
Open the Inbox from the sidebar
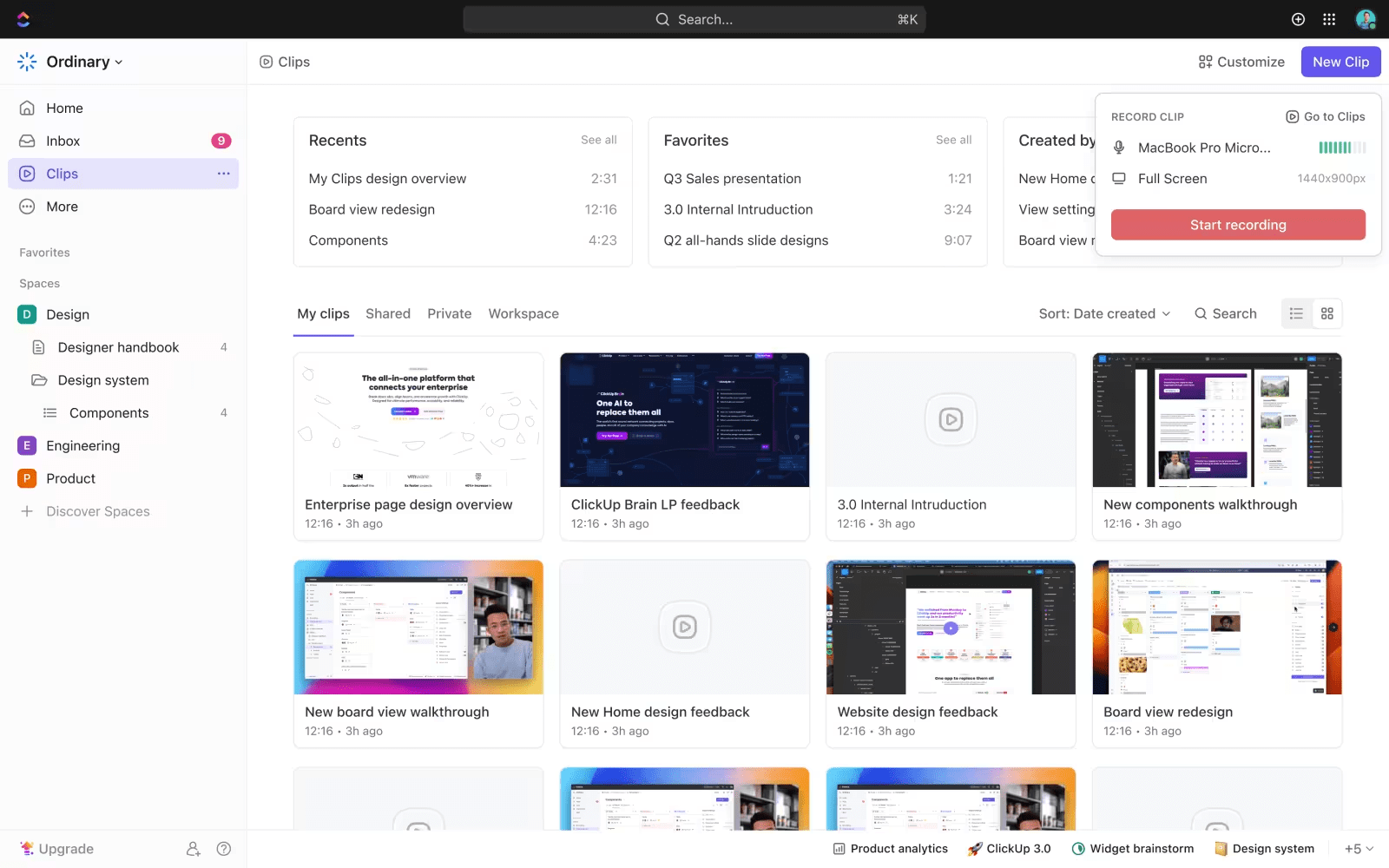tap(63, 140)
